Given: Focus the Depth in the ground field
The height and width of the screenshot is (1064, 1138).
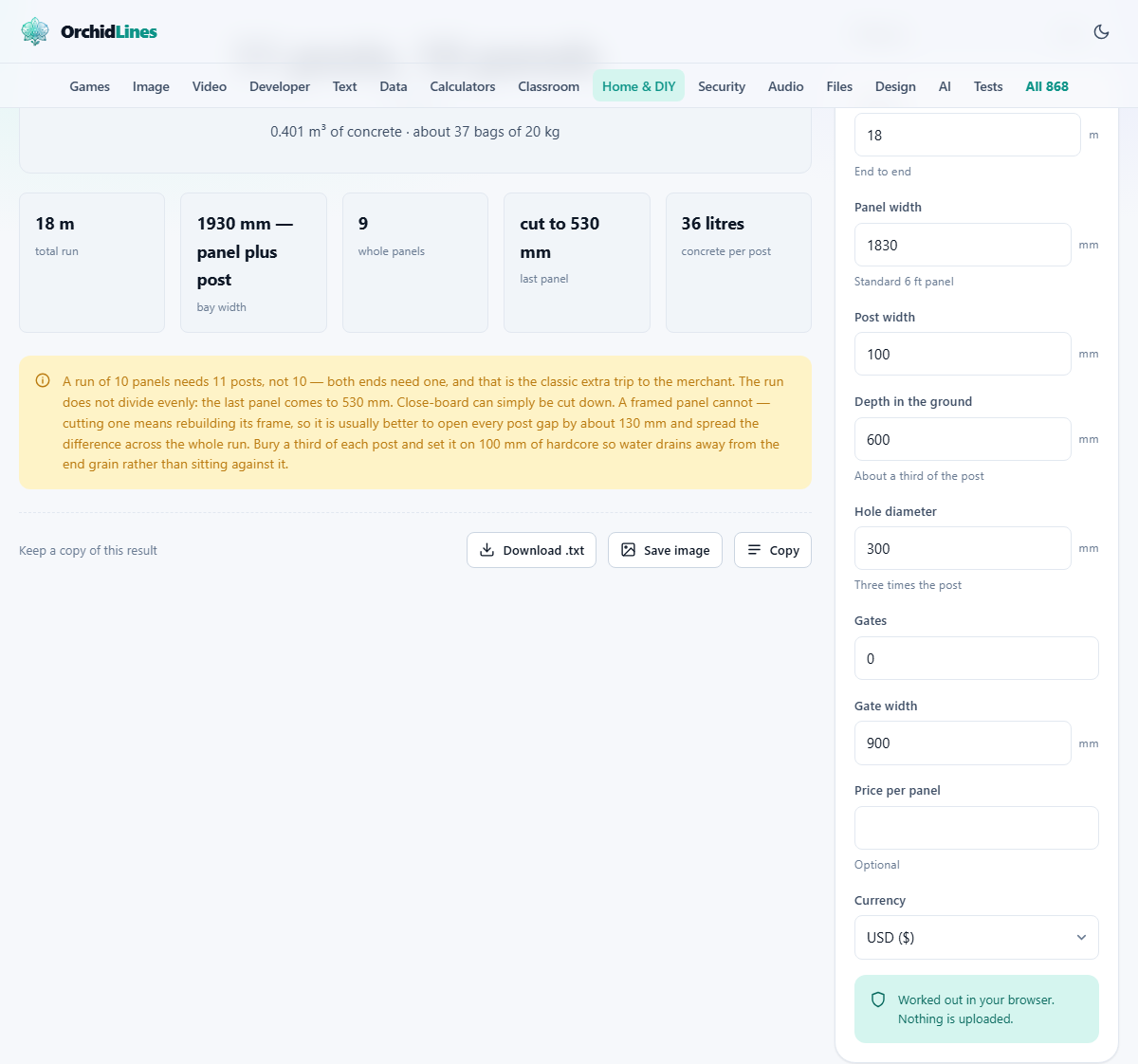Looking at the screenshot, I should point(963,439).
